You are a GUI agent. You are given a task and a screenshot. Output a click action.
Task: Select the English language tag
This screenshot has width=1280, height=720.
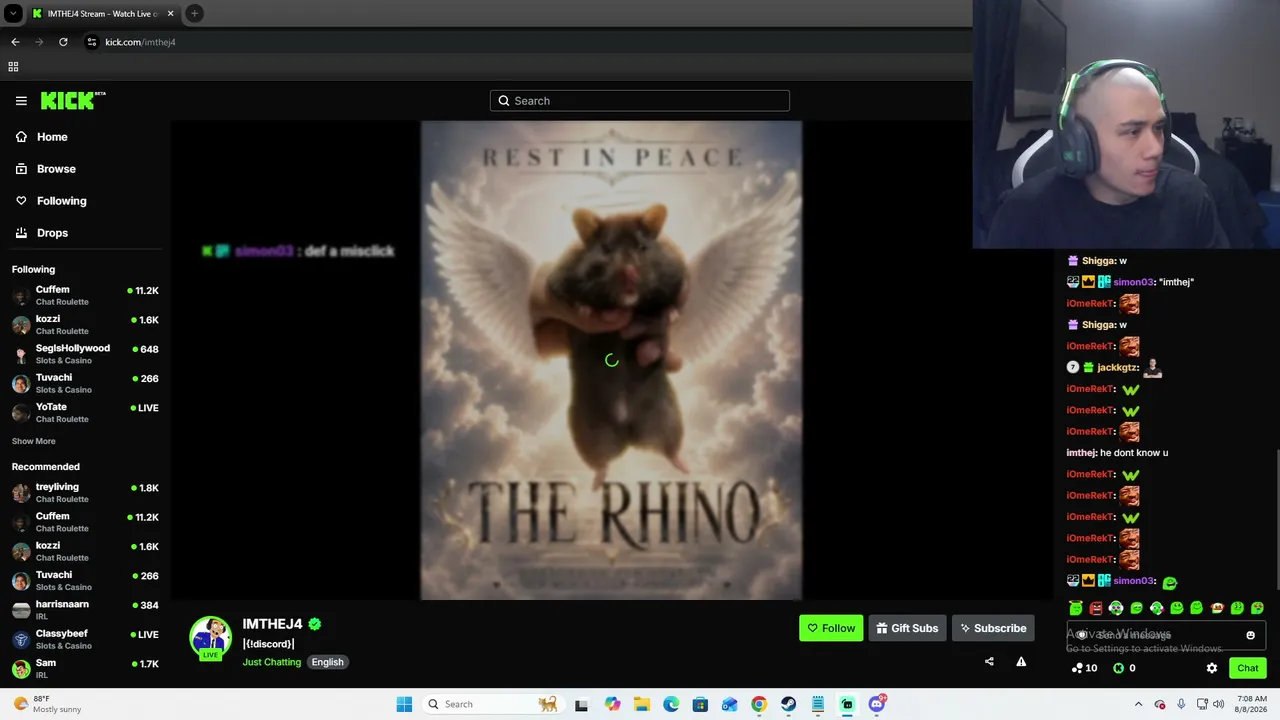[327, 662]
